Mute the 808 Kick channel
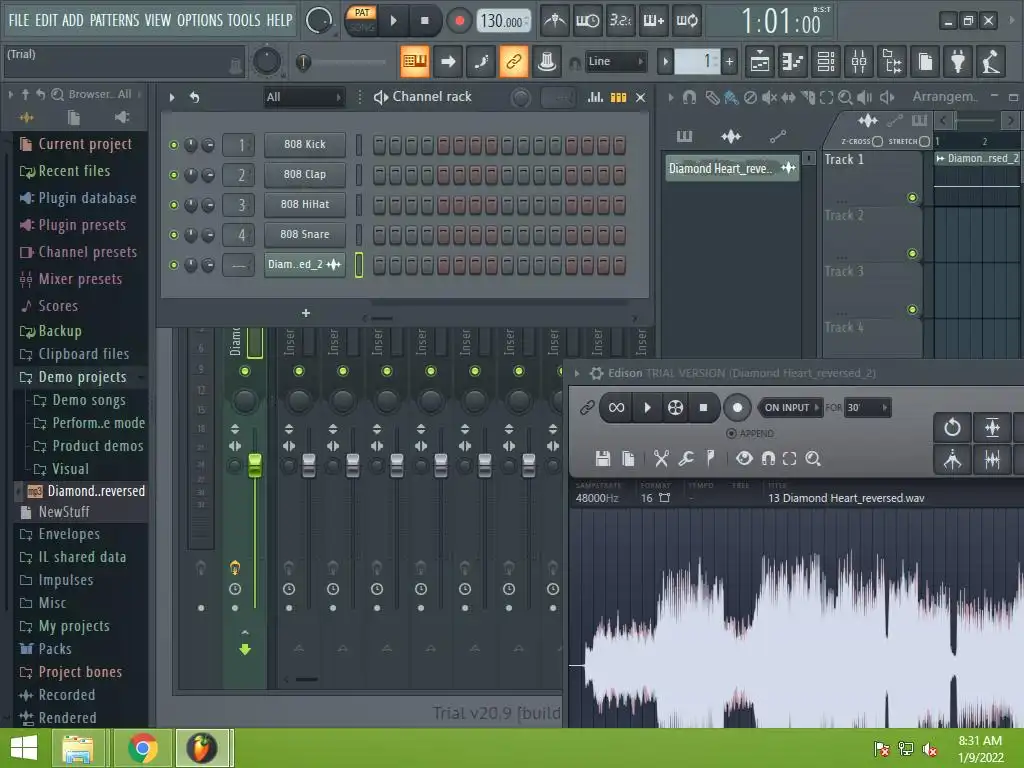The image size is (1024, 768). [x=174, y=145]
